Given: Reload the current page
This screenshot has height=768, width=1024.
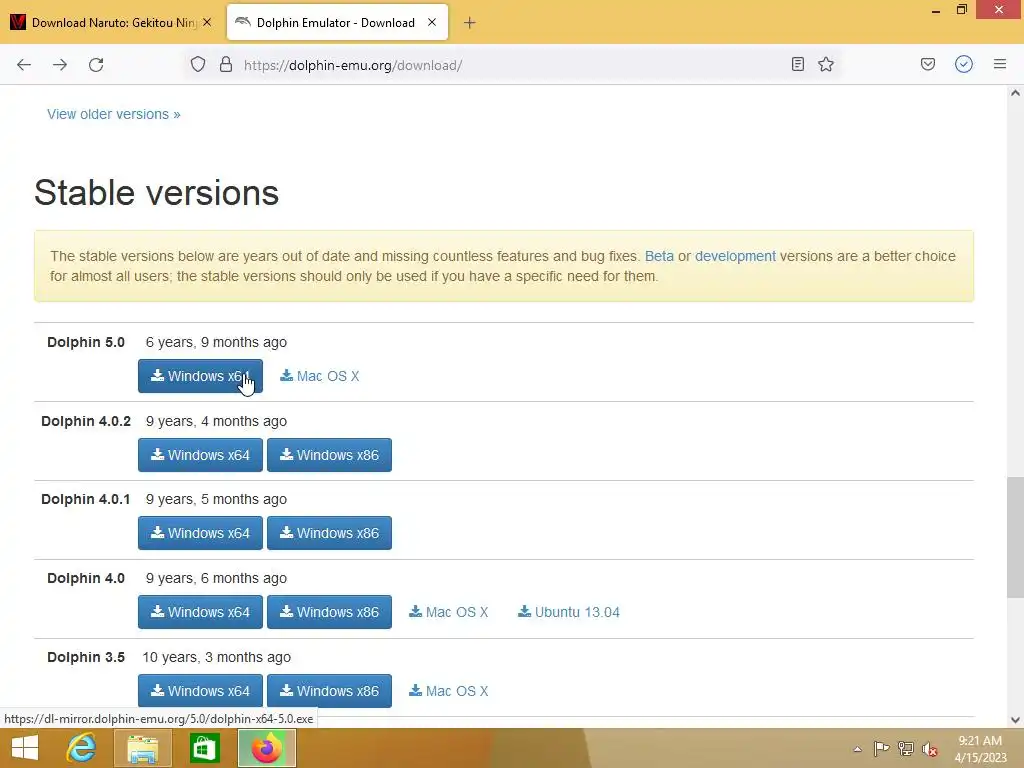Looking at the screenshot, I should click(x=96, y=65).
